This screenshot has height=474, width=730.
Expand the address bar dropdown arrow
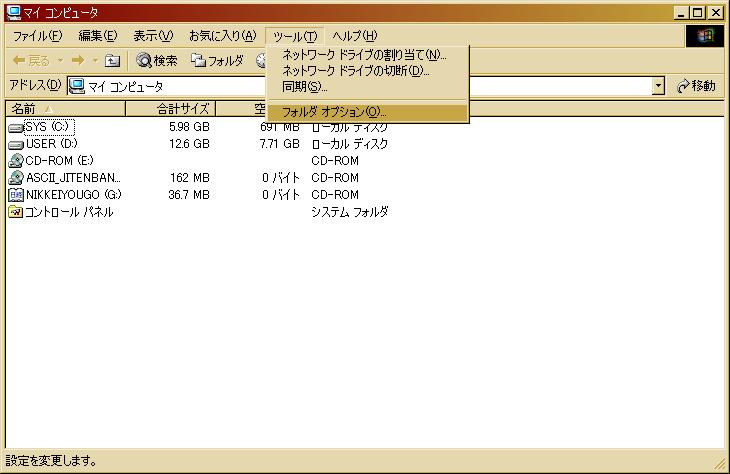tap(658, 86)
